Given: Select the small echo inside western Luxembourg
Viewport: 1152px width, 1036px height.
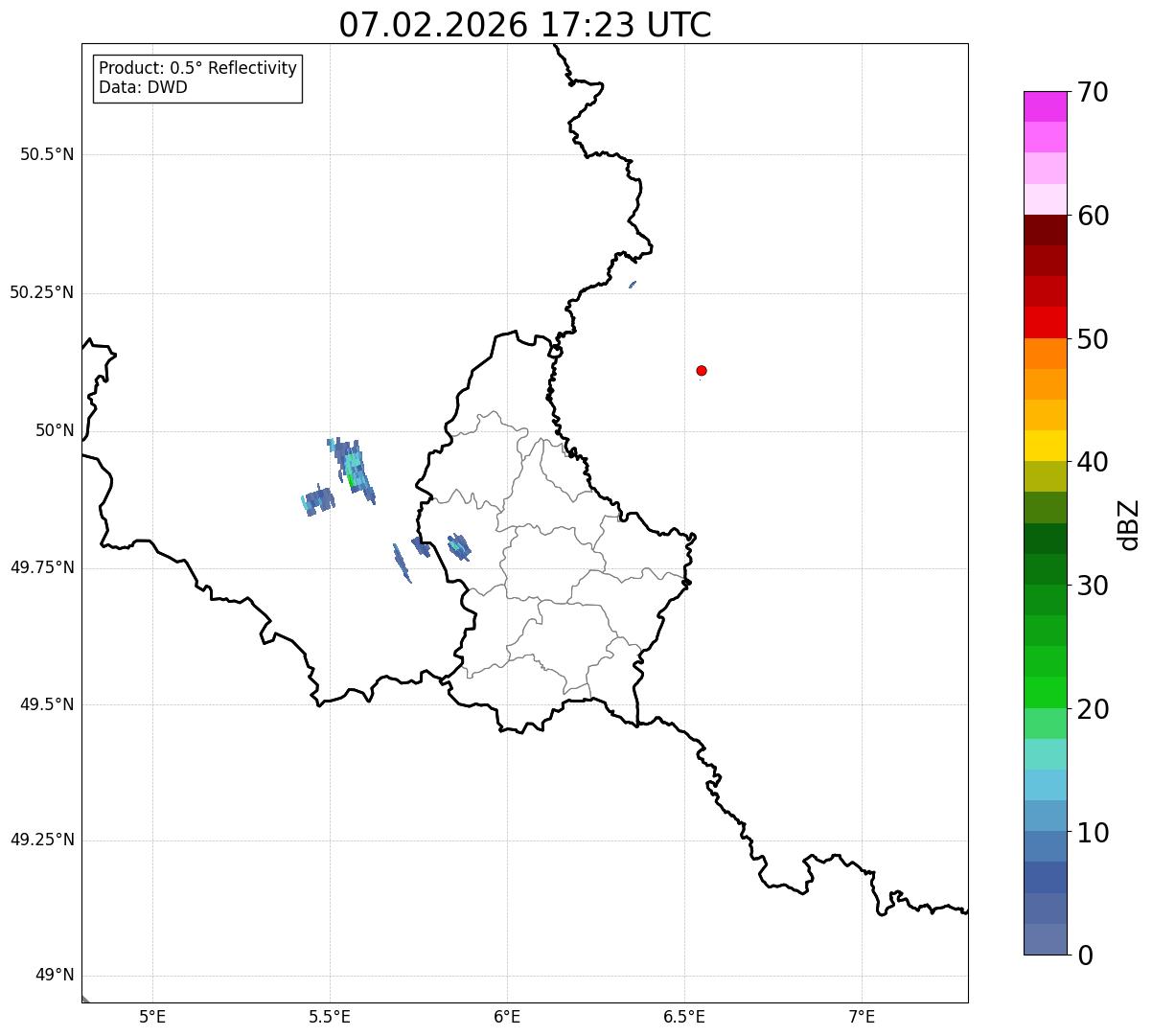Looking at the screenshot, I should (x=459, y=546).
